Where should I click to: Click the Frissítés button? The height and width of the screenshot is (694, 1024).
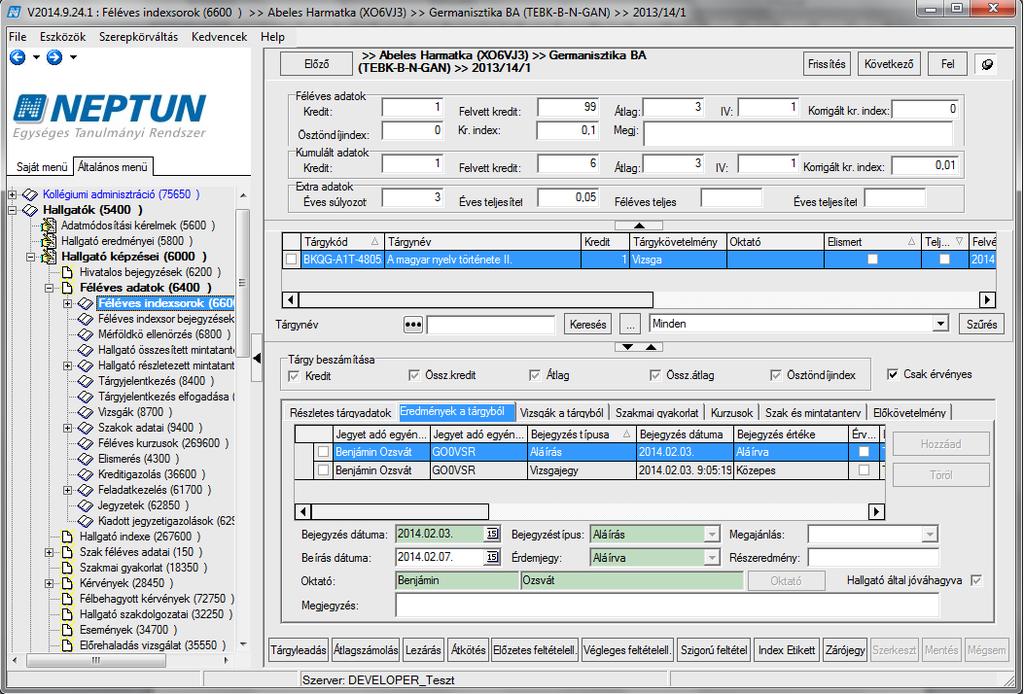coord(827,64)
